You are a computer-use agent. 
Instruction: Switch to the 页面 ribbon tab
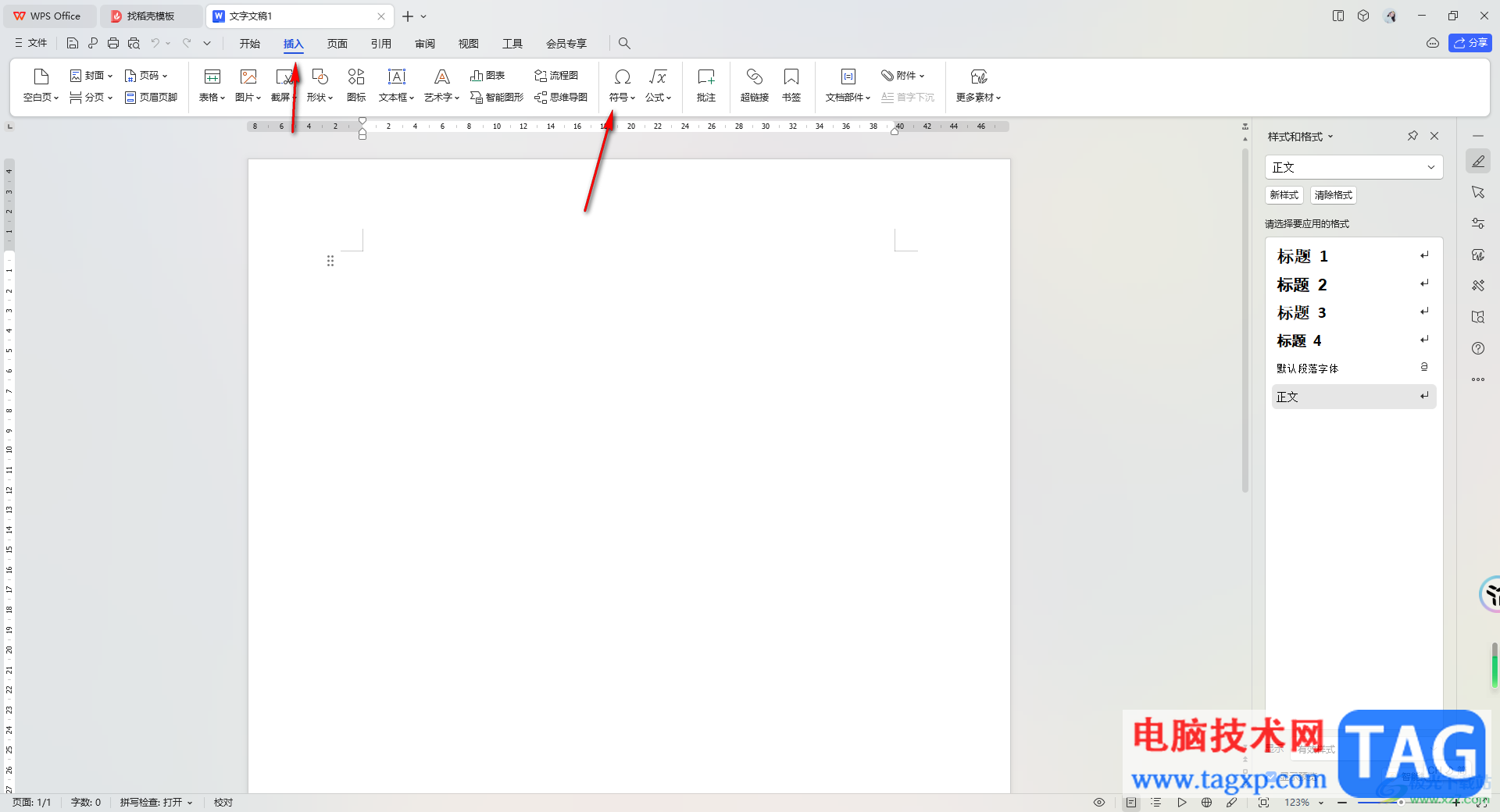pos(337,44)
